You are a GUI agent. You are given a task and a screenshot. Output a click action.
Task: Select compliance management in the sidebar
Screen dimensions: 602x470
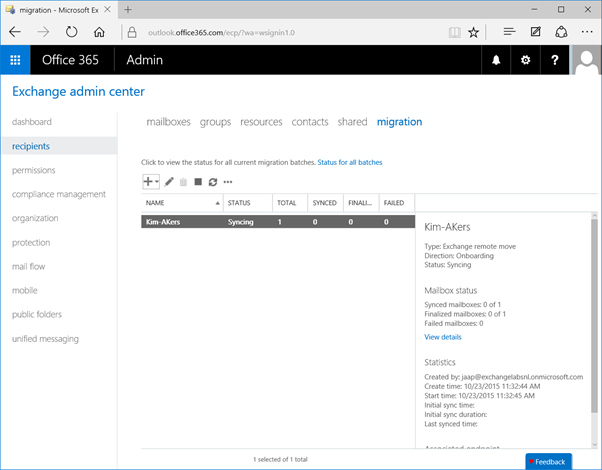(58, 194)
